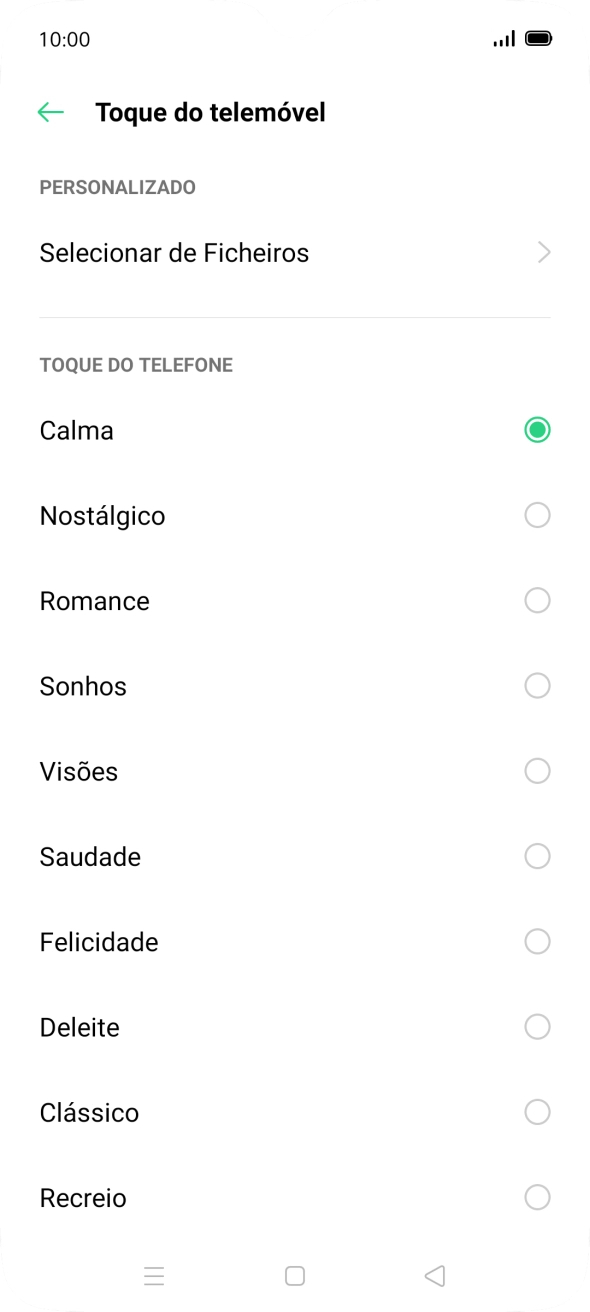
Task: Expand Selecionar de Ficheiros with the chevron
Action: tap(543, 253)
